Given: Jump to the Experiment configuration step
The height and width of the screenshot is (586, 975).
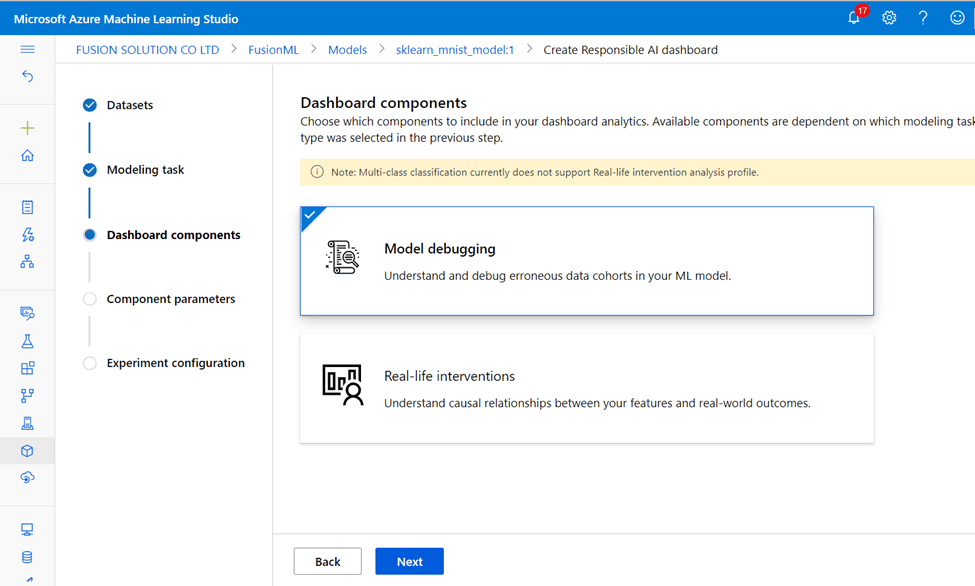Looking at the screenshot, I should pos(175,363).
